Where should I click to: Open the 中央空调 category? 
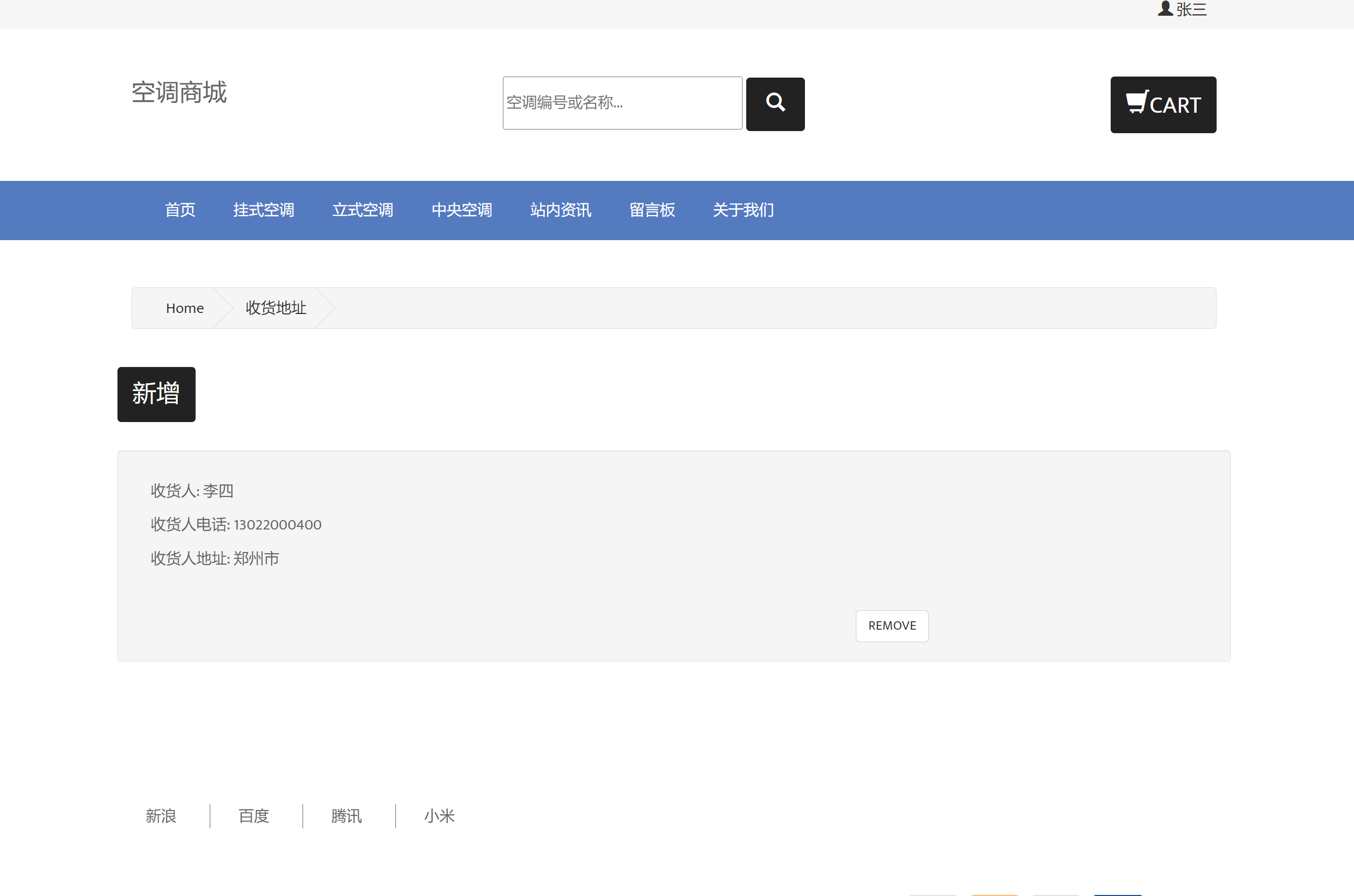(462, 210)
